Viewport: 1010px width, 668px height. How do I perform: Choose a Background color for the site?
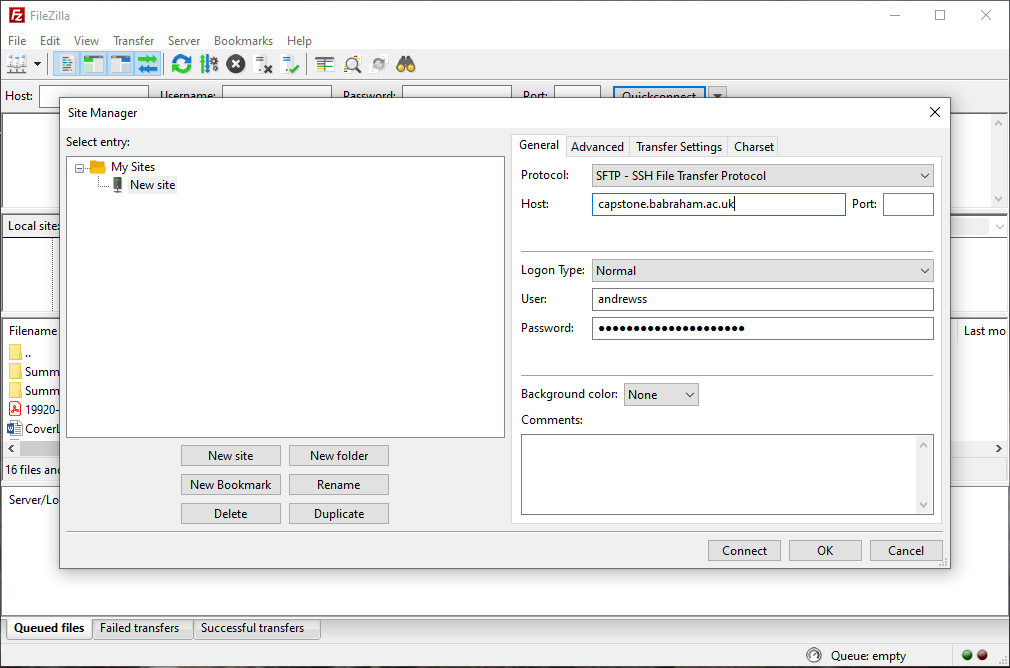[x=660, y=394]
